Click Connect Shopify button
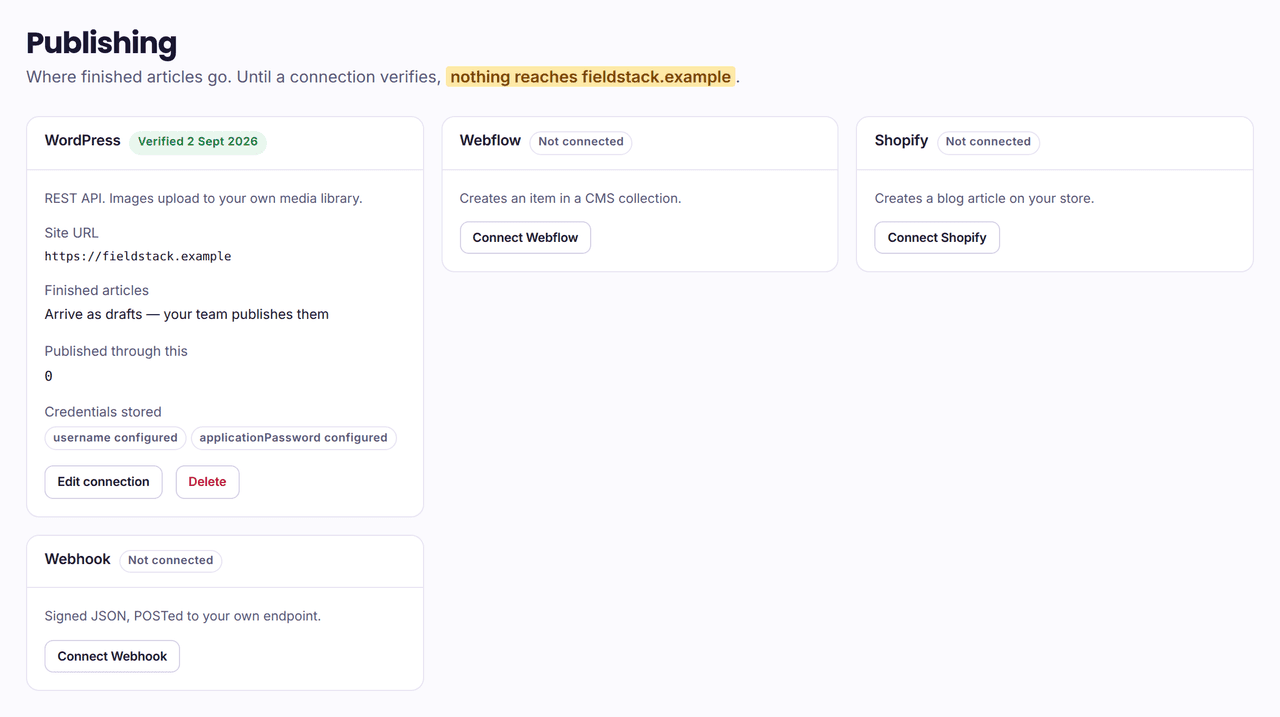The width and height of the screenshot is (1280, 717). pyautogui.click(x=937, y=238)
